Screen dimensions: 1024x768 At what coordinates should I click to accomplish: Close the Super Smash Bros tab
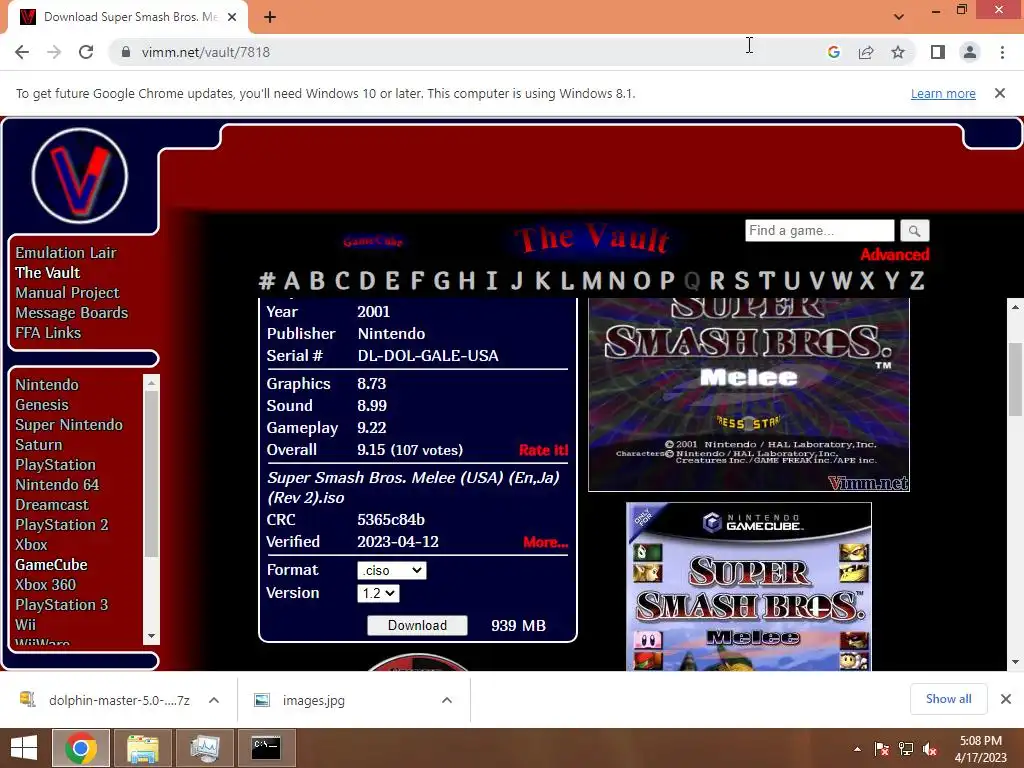(232, 17)
